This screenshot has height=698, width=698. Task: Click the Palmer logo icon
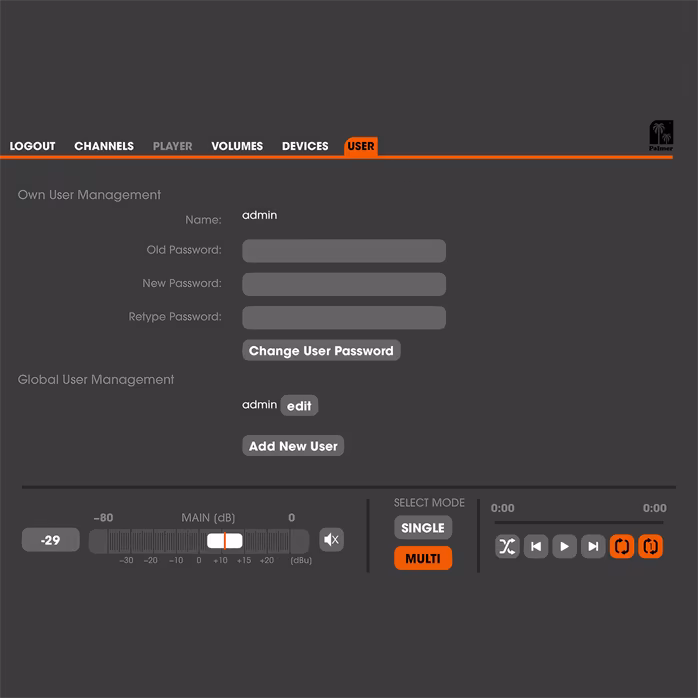tap(660, 136)
